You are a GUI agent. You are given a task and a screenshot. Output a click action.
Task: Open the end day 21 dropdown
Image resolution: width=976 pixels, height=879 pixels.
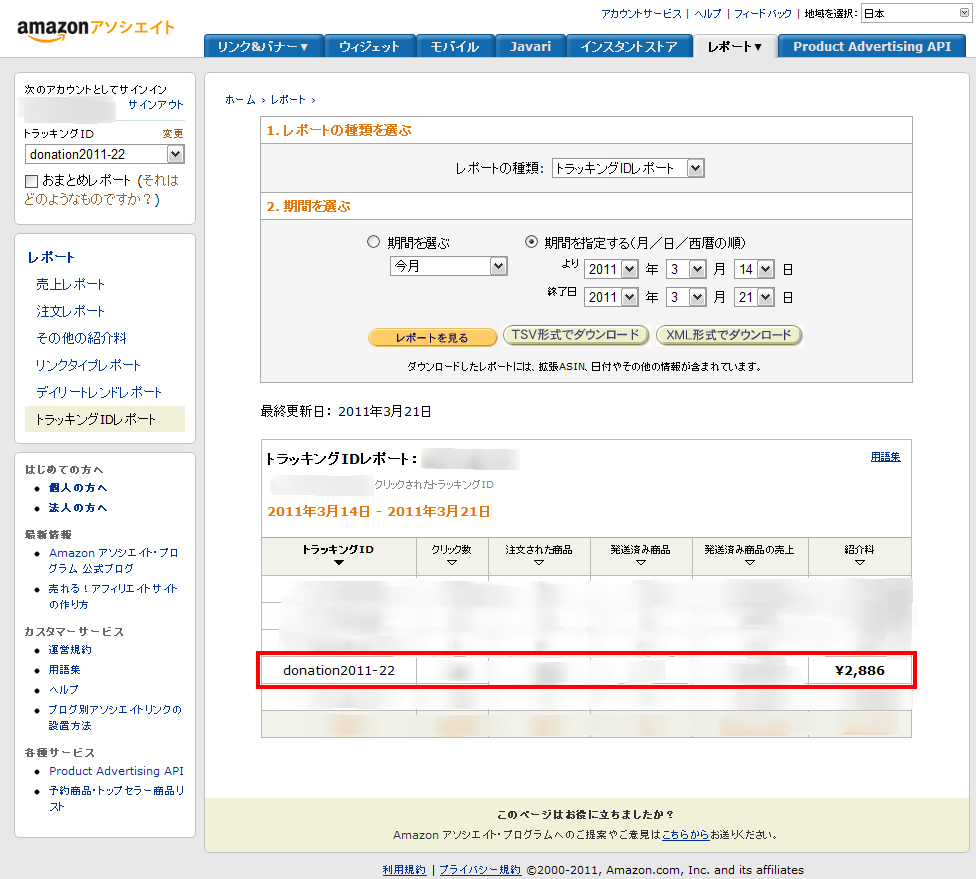(x=754, y=298)
